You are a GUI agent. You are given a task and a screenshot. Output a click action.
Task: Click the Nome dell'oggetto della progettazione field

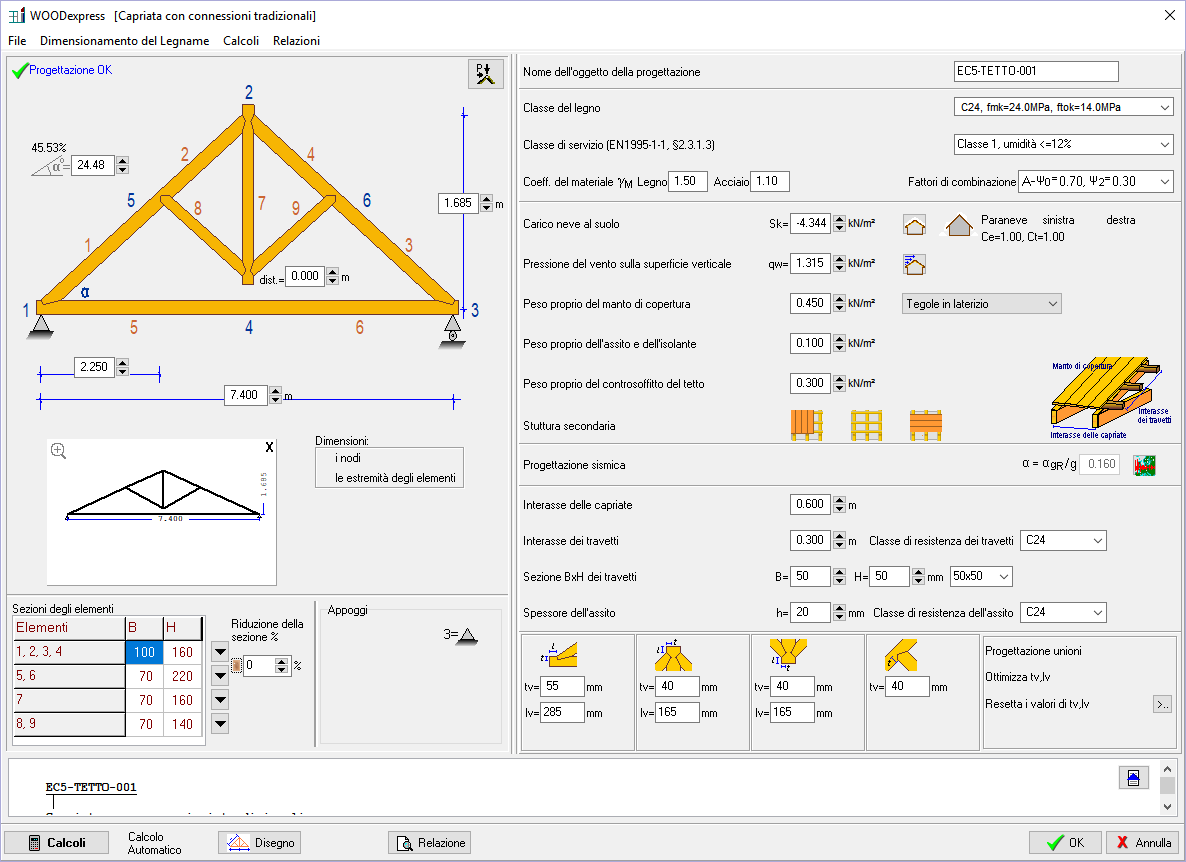click(x=1035, y=71)
